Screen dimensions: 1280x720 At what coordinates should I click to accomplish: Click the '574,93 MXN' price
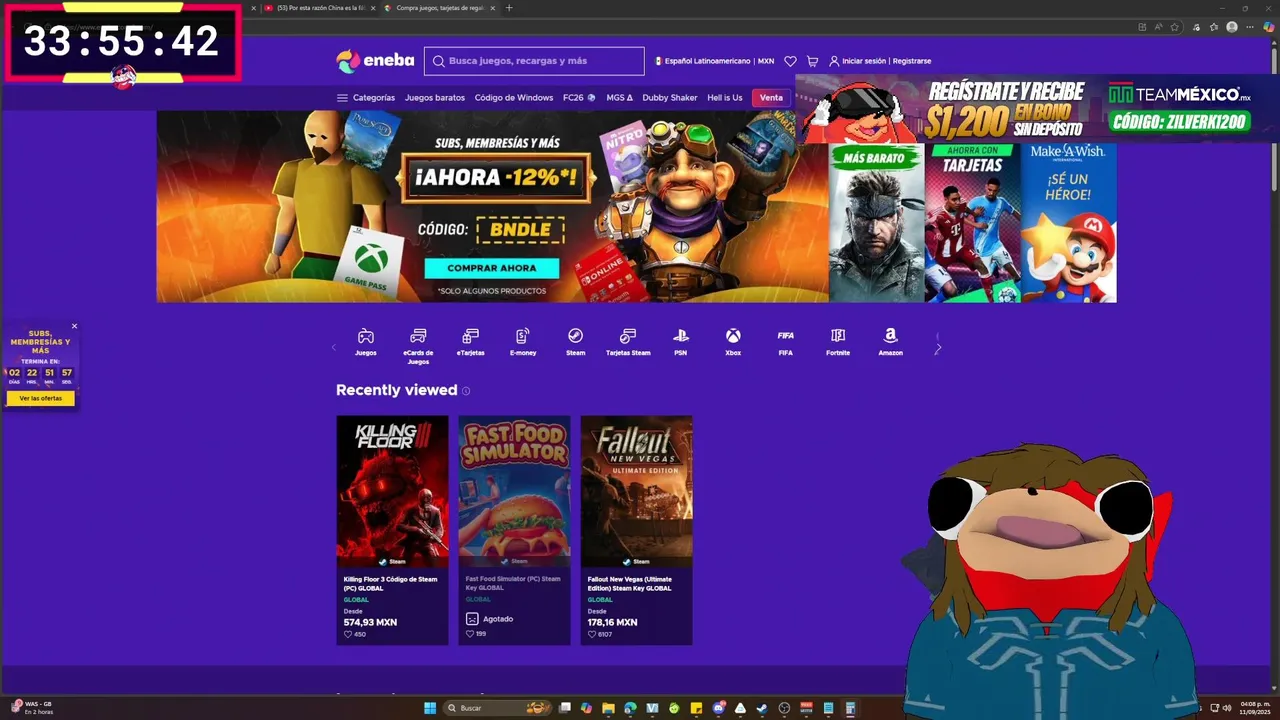coord(370,622)
